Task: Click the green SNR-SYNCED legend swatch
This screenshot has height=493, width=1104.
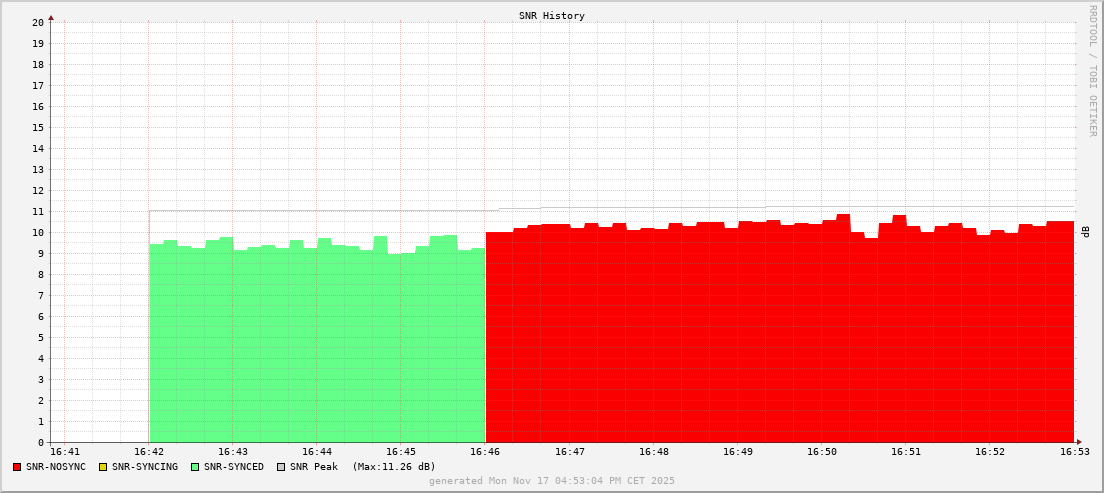Action: pos(195,467)
